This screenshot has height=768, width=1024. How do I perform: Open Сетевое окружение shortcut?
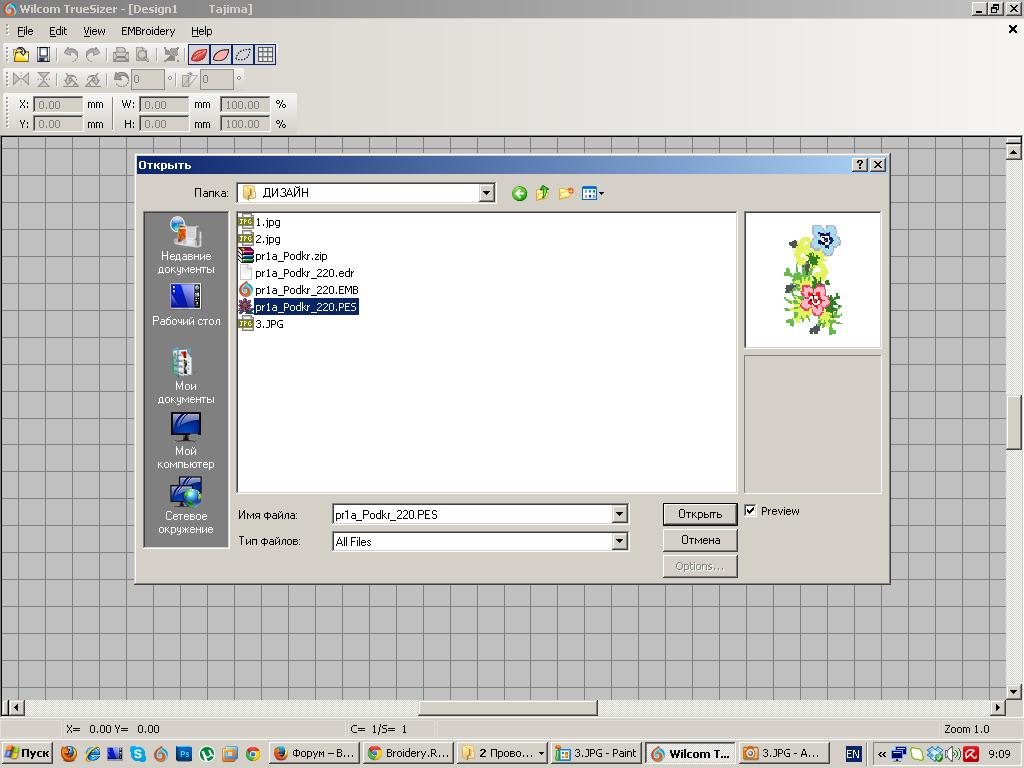(x=186, y=505)
